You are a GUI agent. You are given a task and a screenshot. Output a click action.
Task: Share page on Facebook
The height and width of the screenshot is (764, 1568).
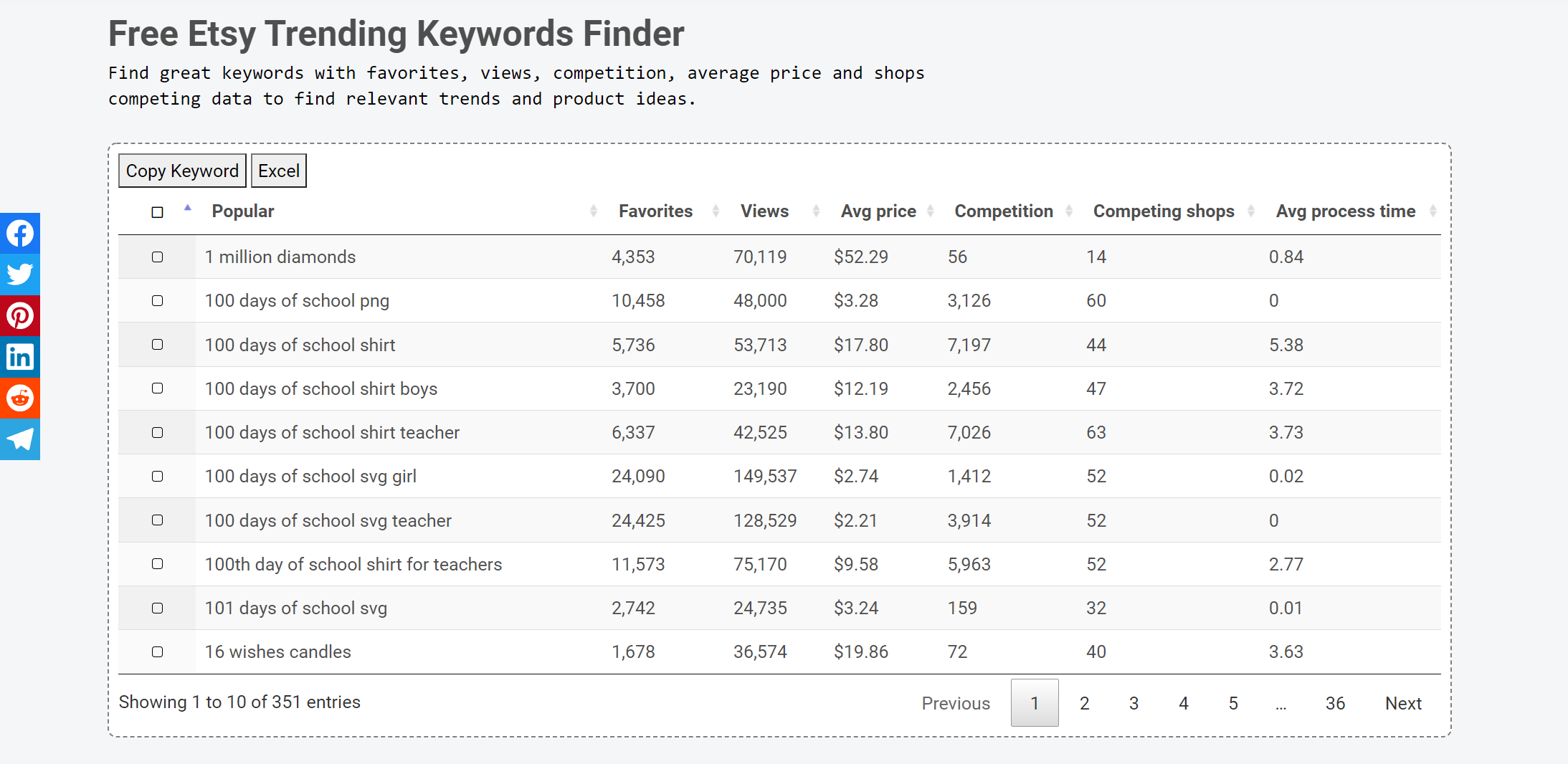pos(19,233)
